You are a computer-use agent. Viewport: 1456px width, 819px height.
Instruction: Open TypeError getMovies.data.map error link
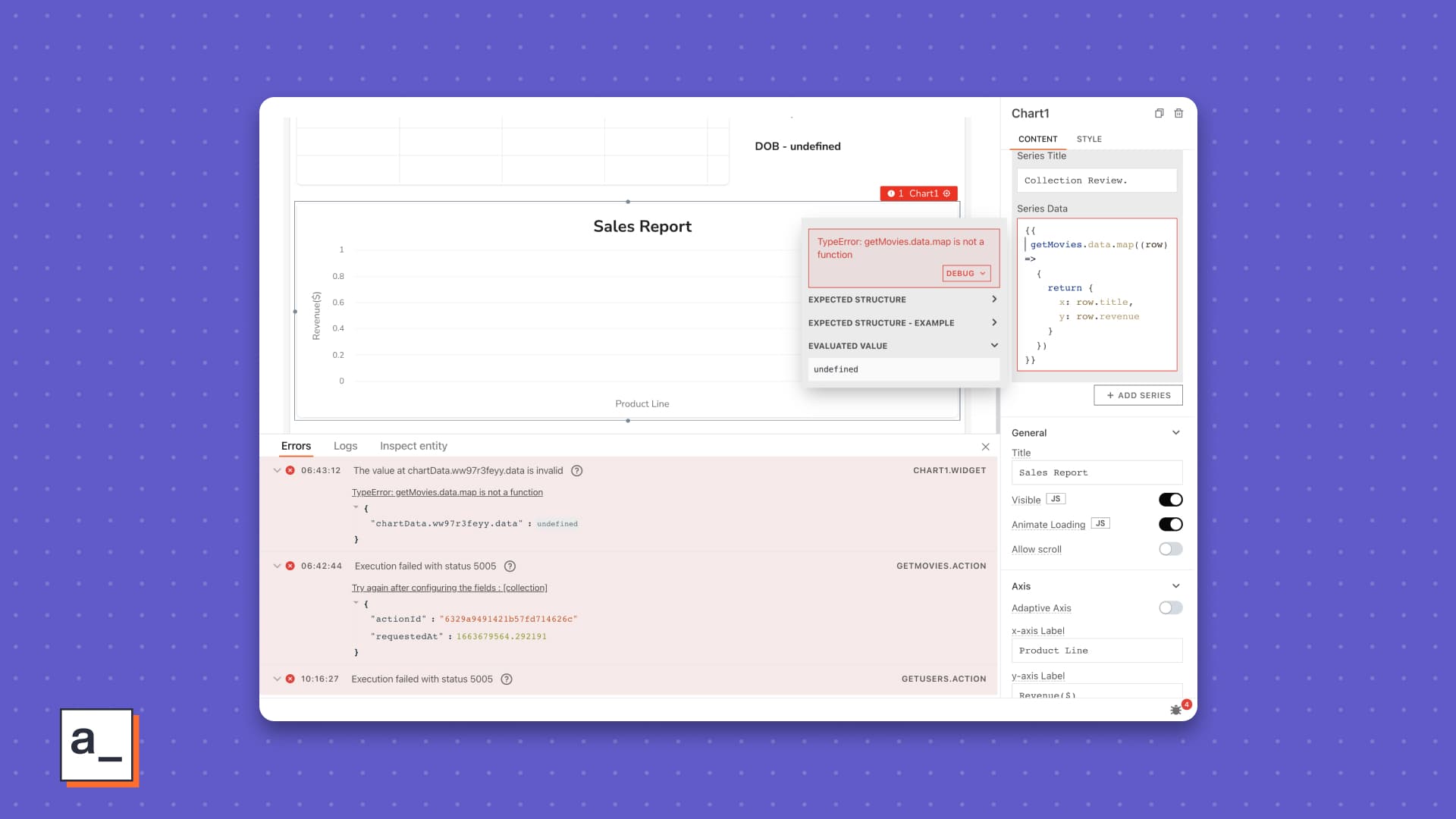click(x=447, y=492)
